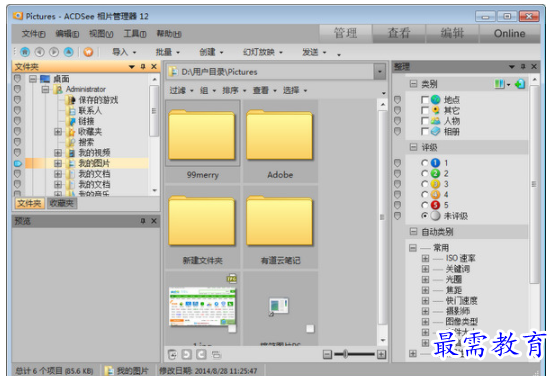Select rating 1 radio button
555x376 pixels.
point(425,163)
